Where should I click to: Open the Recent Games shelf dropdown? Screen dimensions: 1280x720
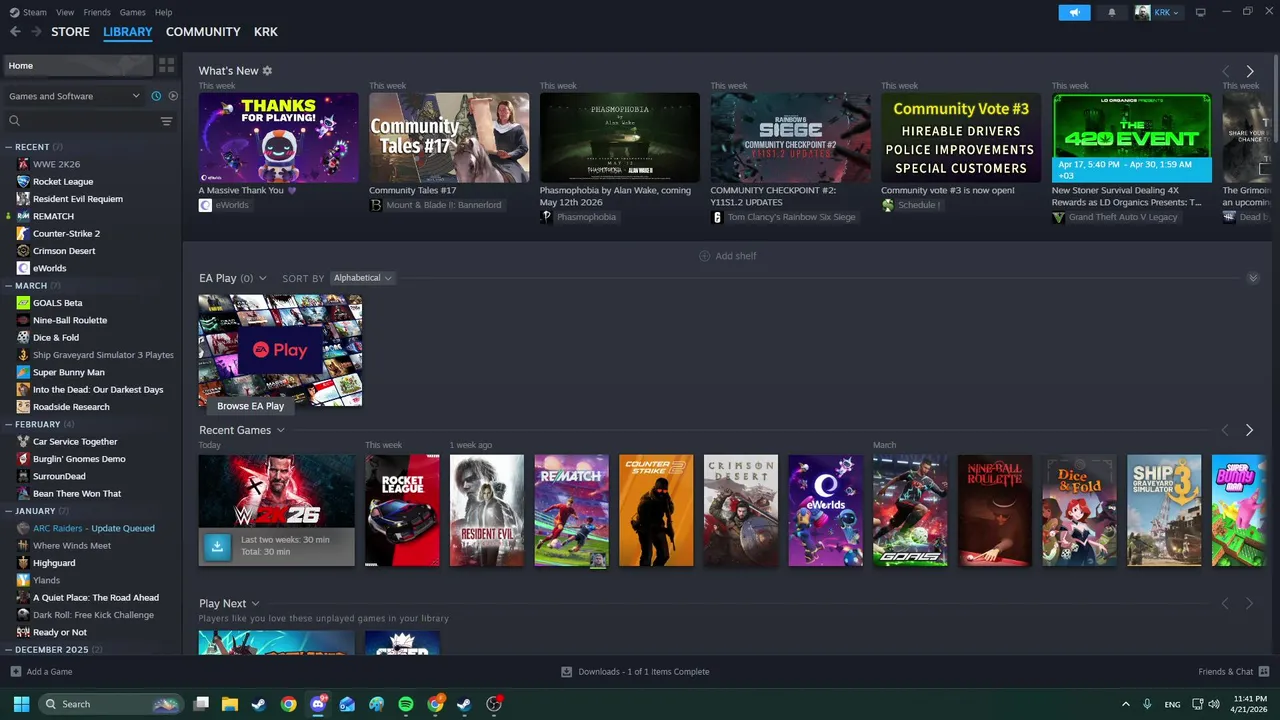(280, 430)
